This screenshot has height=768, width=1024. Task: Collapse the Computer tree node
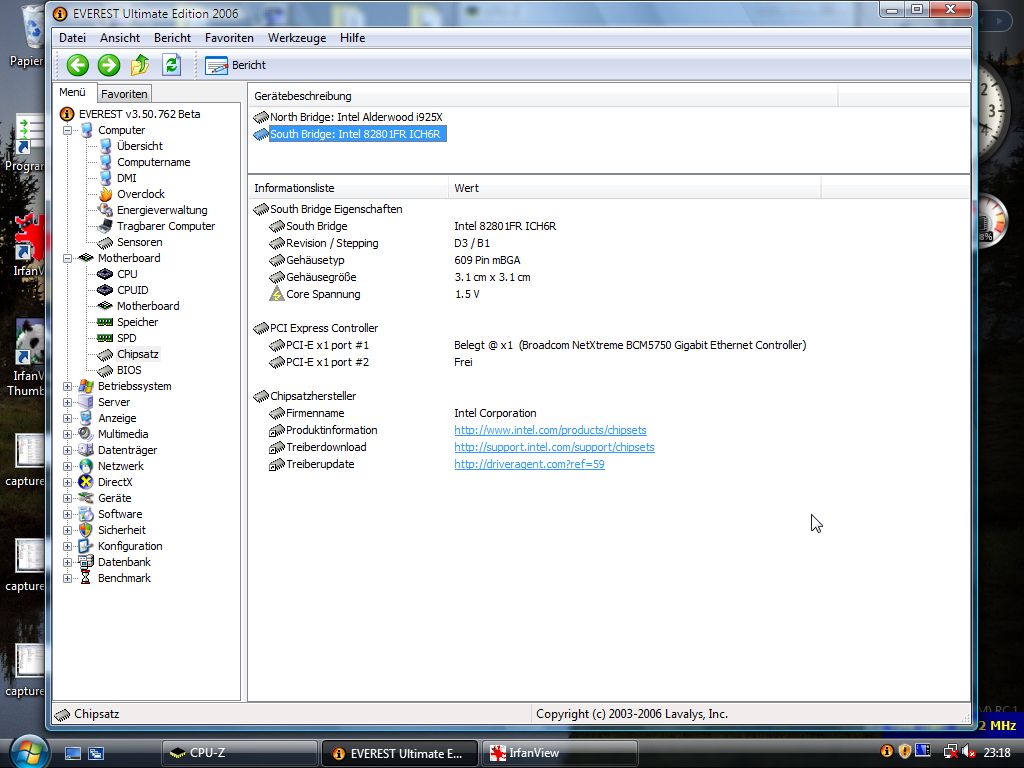[x=67, y=130]
